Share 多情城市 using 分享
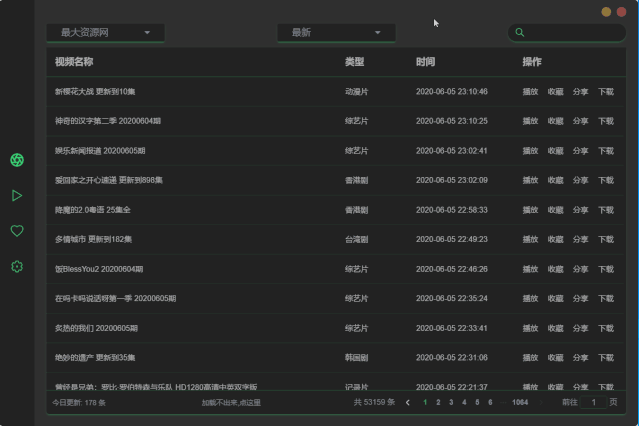The image size is (639, 426). coord(580,239)
